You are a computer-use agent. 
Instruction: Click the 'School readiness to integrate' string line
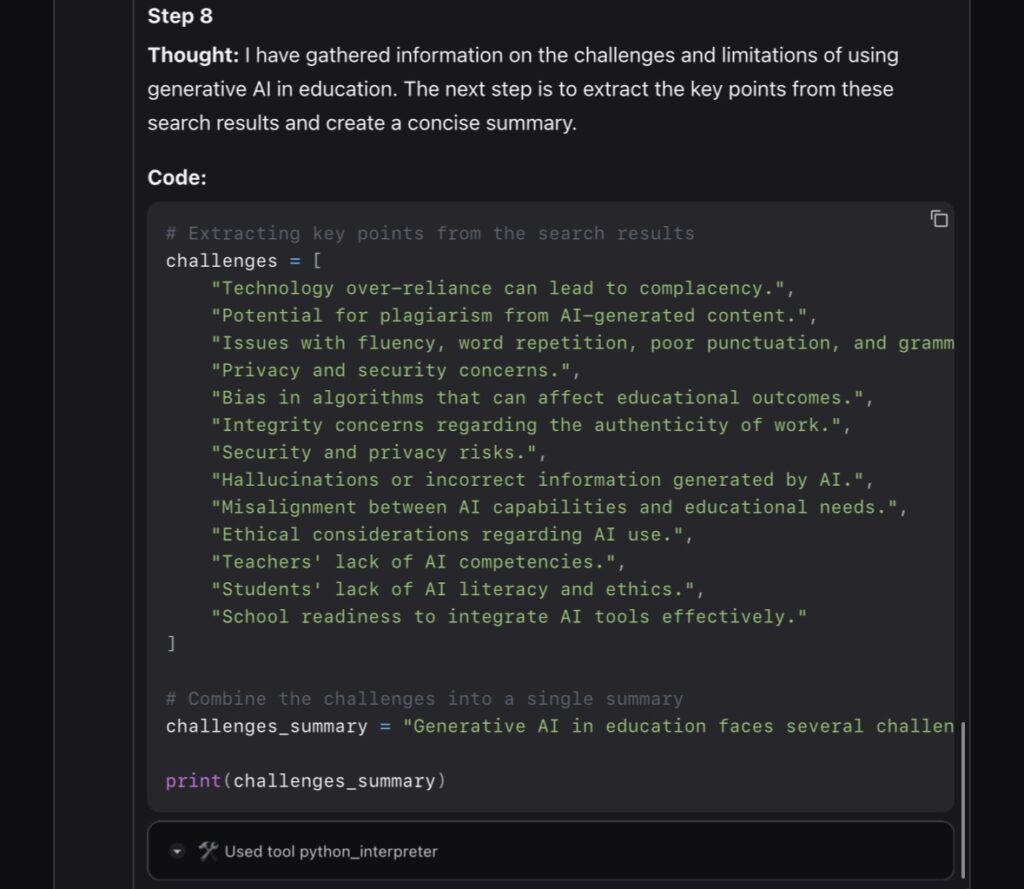pyautogui.click(x=507, y=617)
